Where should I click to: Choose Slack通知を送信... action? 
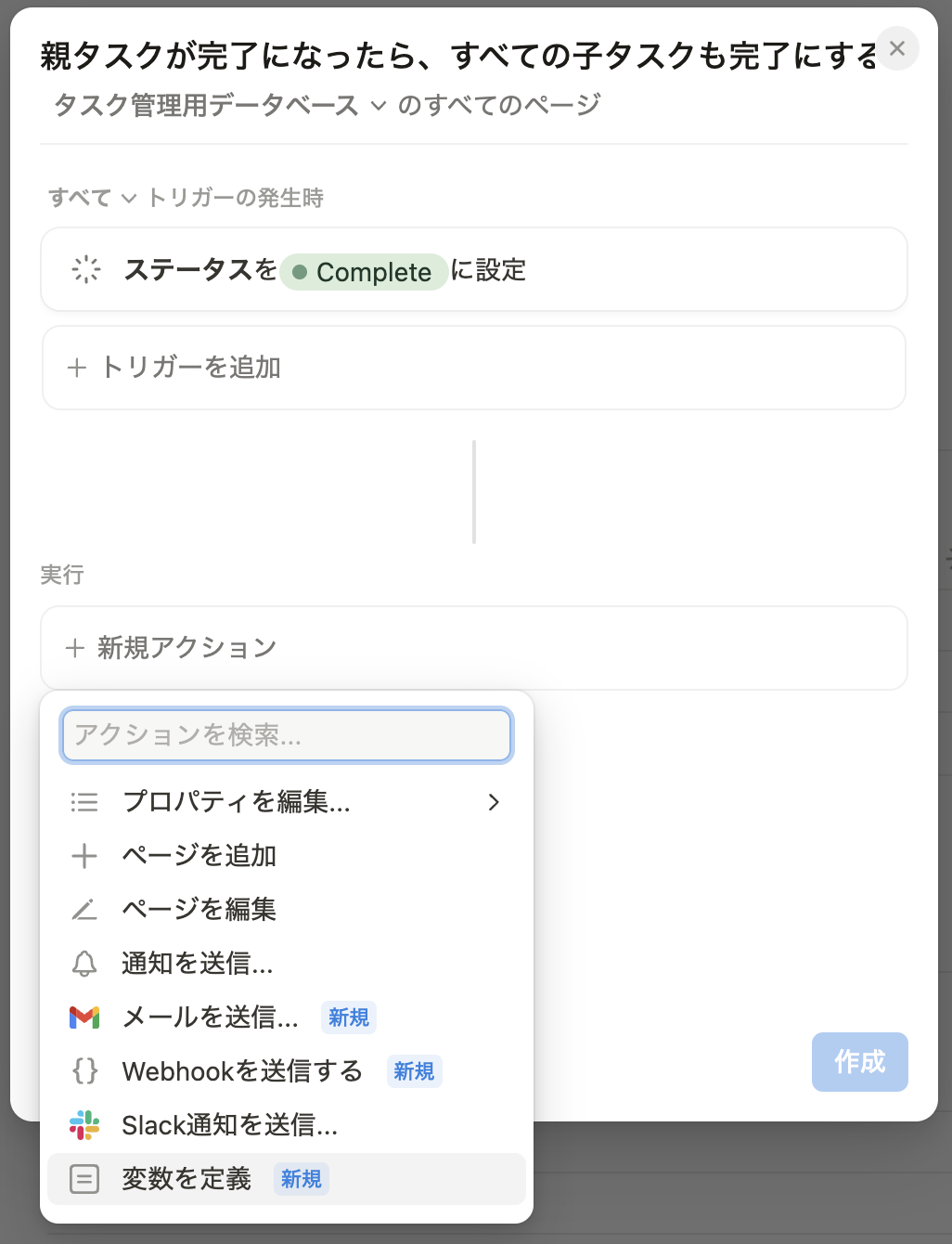(287, 1125)
